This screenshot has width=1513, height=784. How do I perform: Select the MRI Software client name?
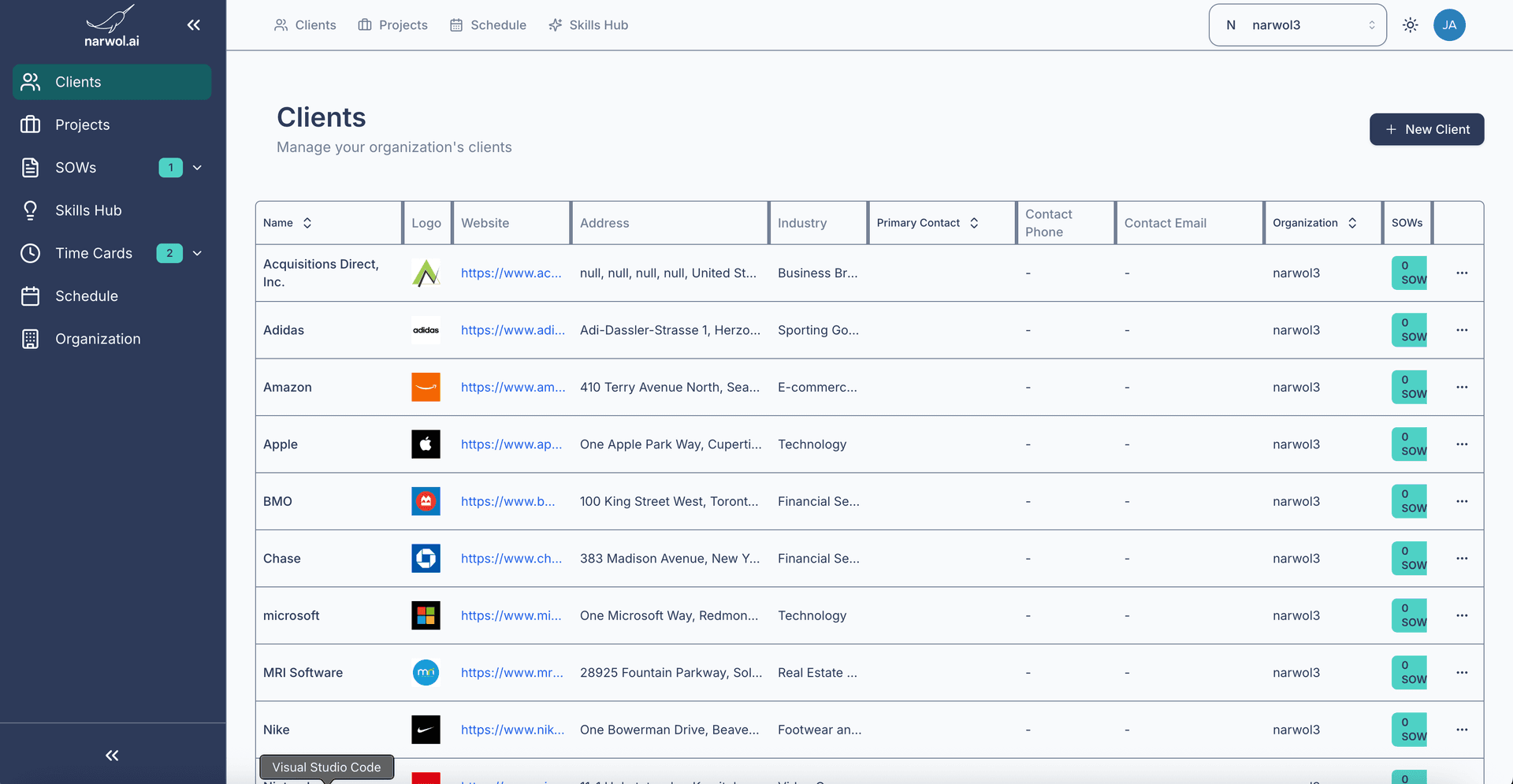(303, 673)
